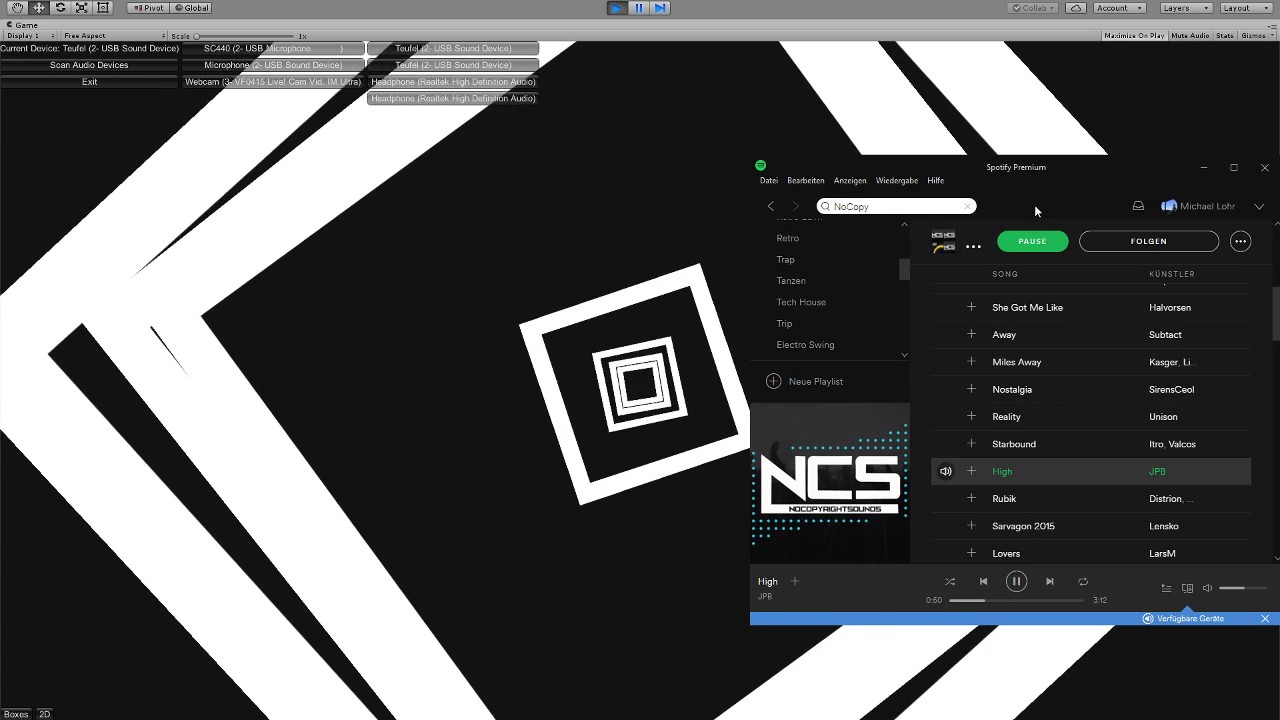The image size is (1280, 720).
Task: Open the Spotify play queue
Action: click(1166, 588)
